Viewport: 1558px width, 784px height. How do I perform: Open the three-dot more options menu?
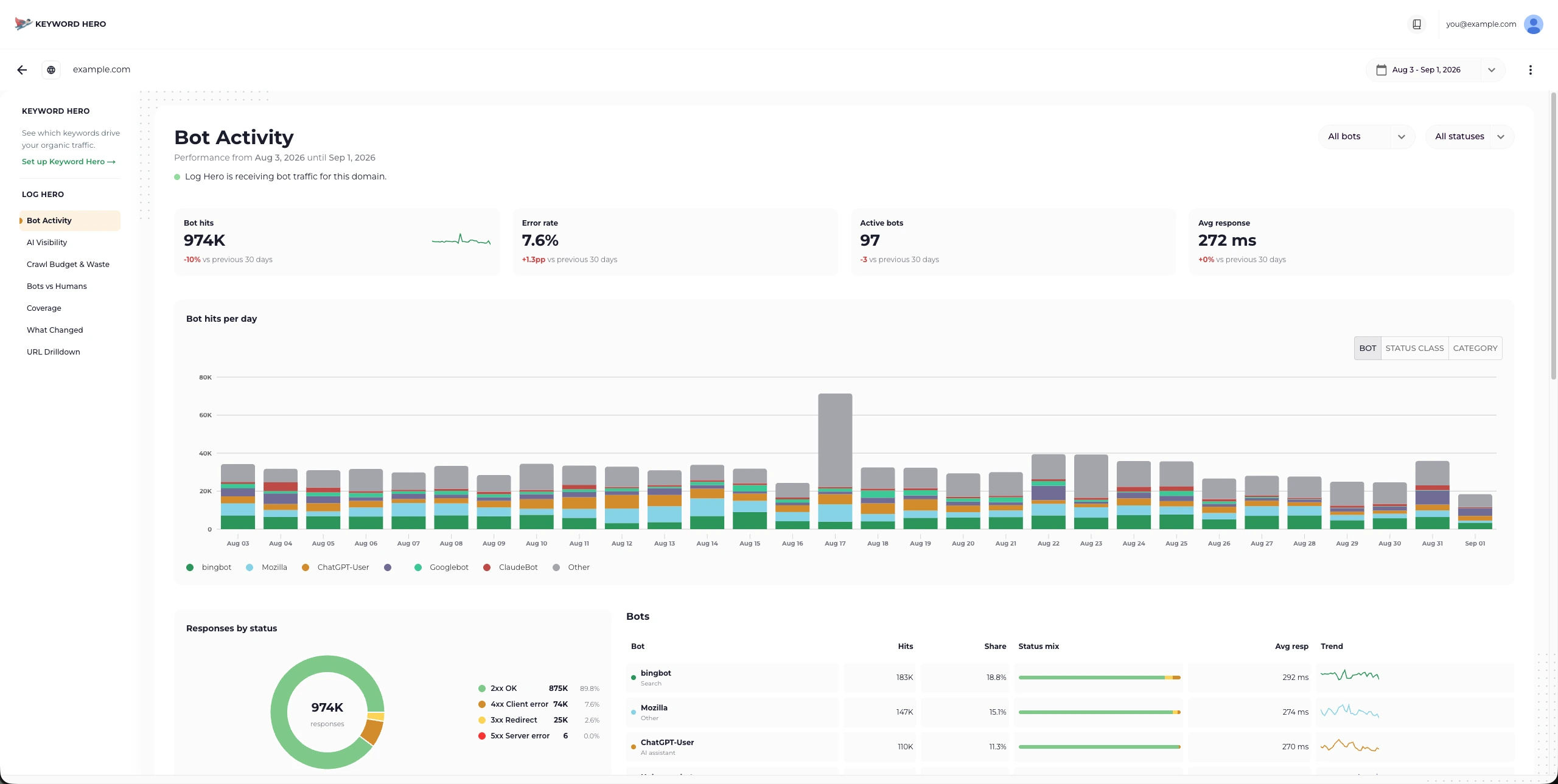click(x=1531, y=70)
